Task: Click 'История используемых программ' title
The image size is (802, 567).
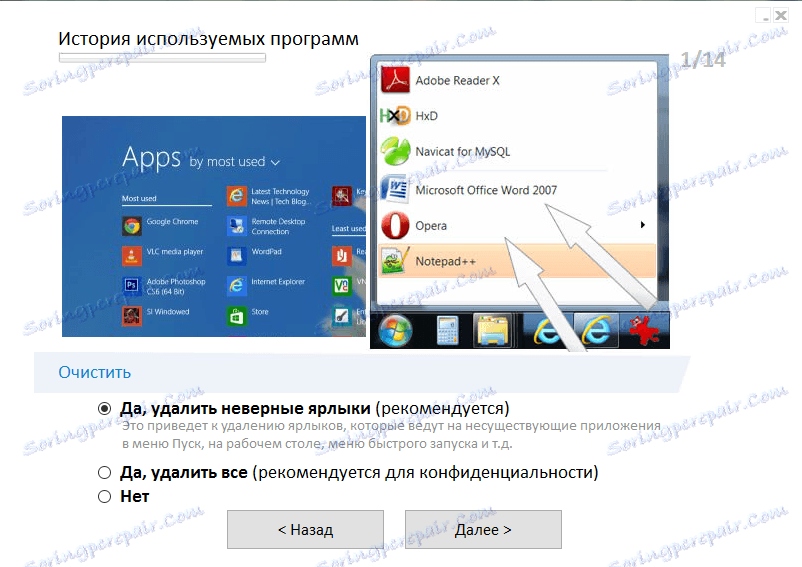Action: pyautogui.click(x=209, y=39)
